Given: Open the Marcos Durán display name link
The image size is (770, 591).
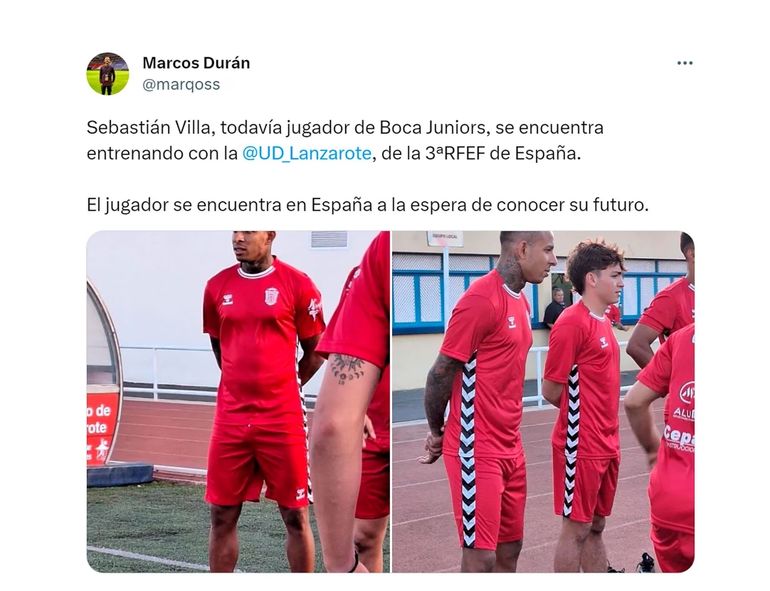Looking at the screenshot, I should click(196, 63).
